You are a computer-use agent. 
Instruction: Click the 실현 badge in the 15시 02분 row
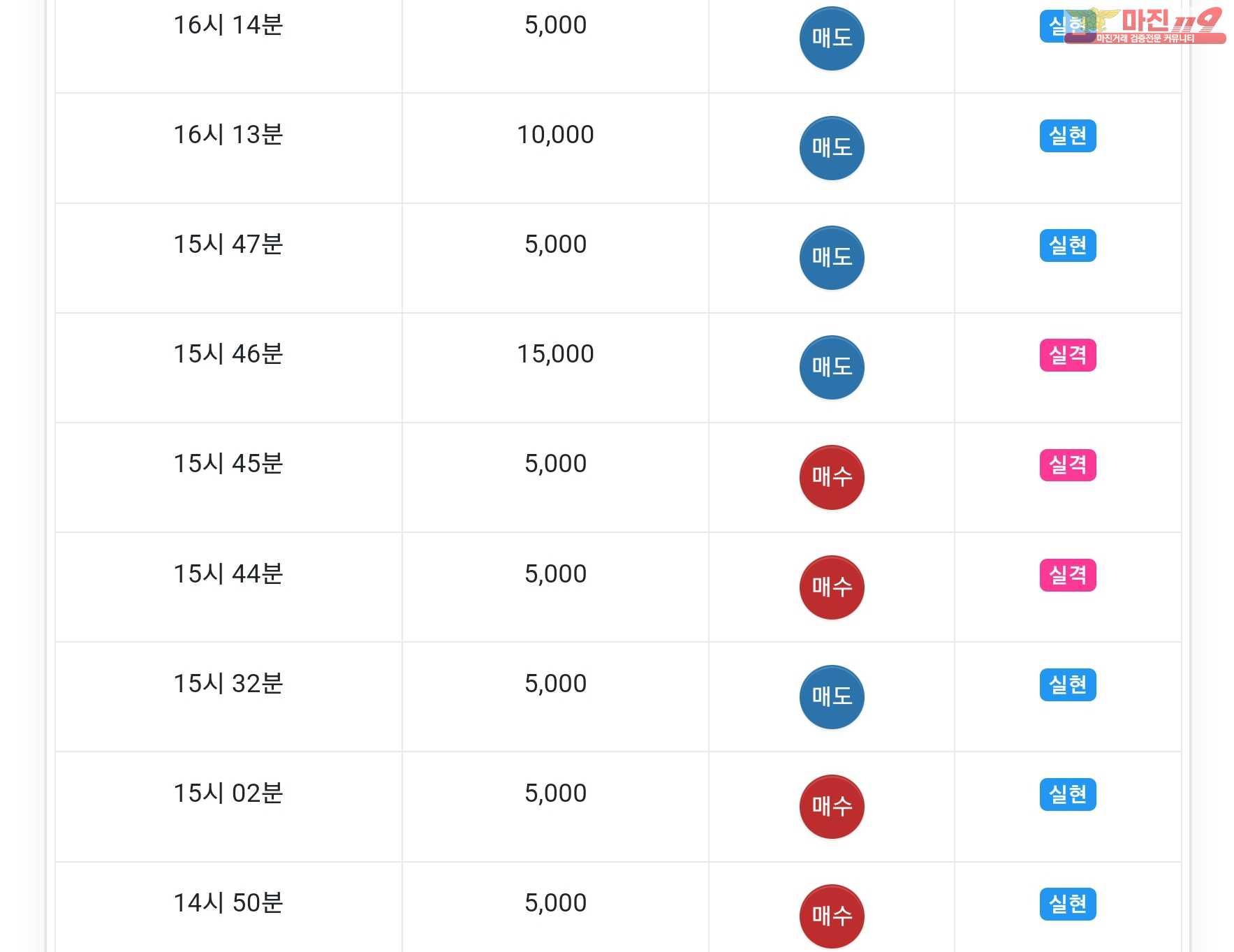(1067, 794)
